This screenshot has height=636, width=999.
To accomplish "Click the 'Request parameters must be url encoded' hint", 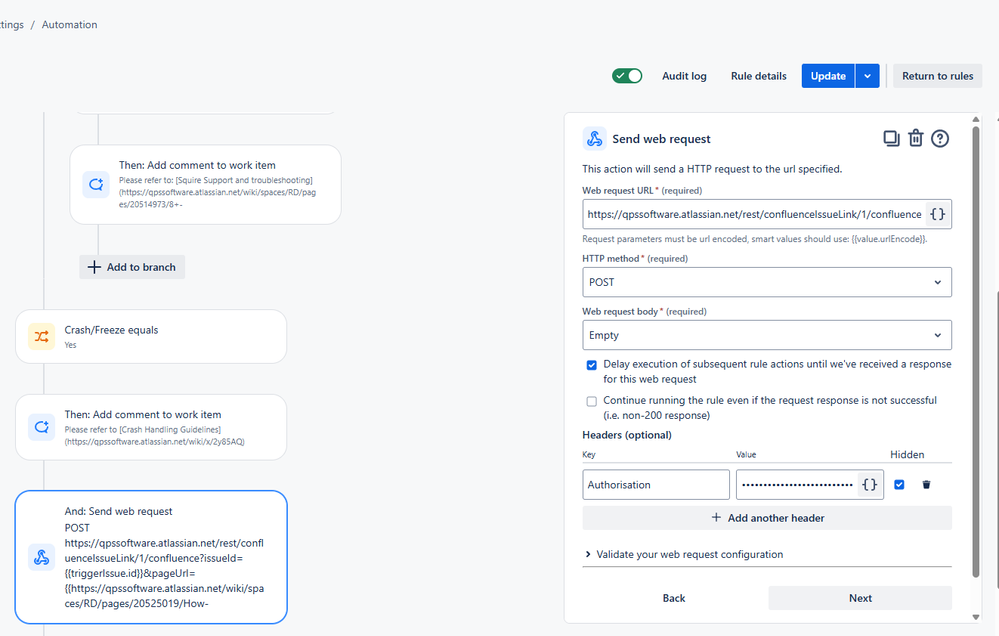I will click(x=755, y=239).
